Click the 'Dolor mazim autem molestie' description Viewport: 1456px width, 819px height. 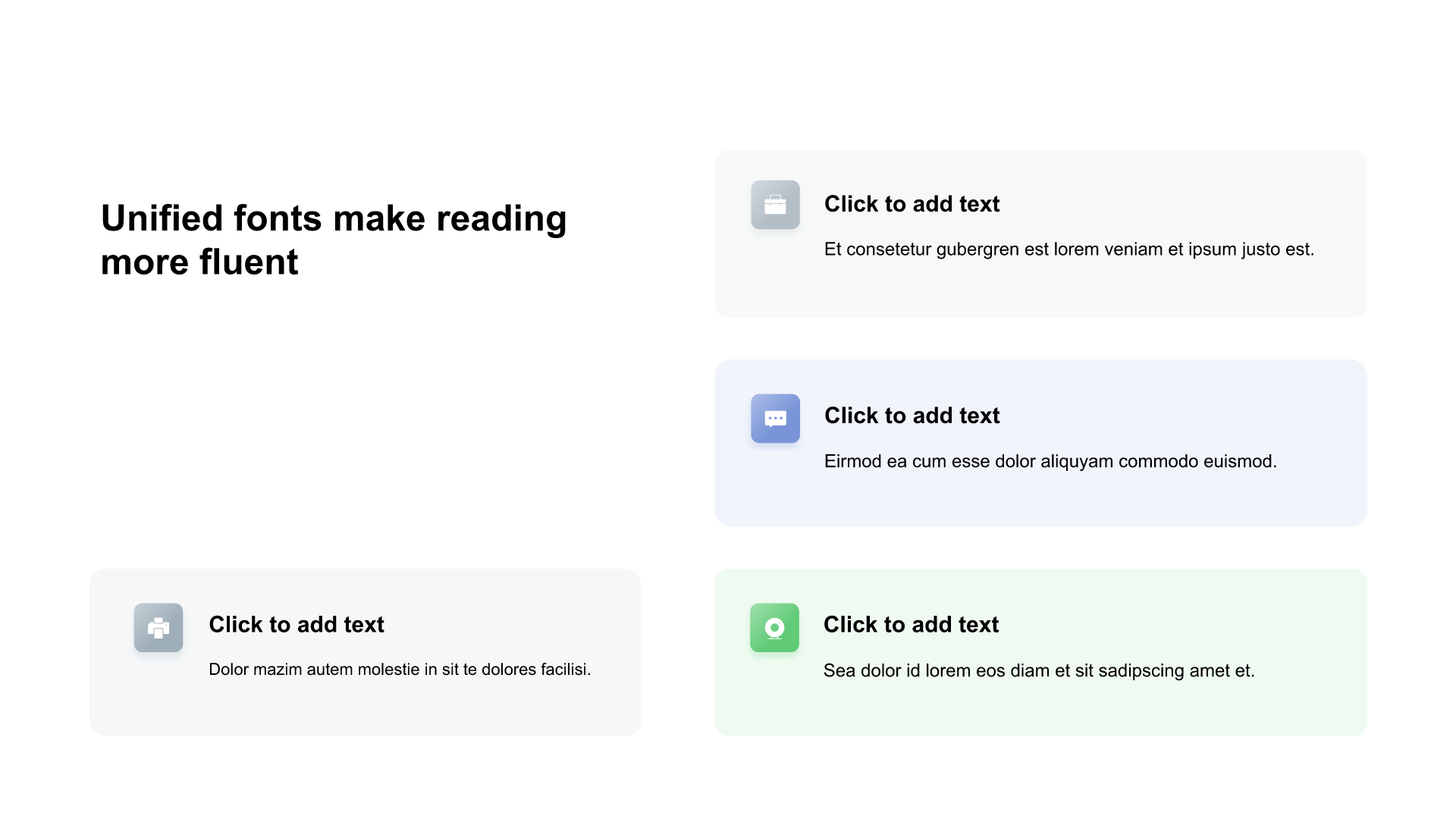pyautogui.click(x=400, y=670)
